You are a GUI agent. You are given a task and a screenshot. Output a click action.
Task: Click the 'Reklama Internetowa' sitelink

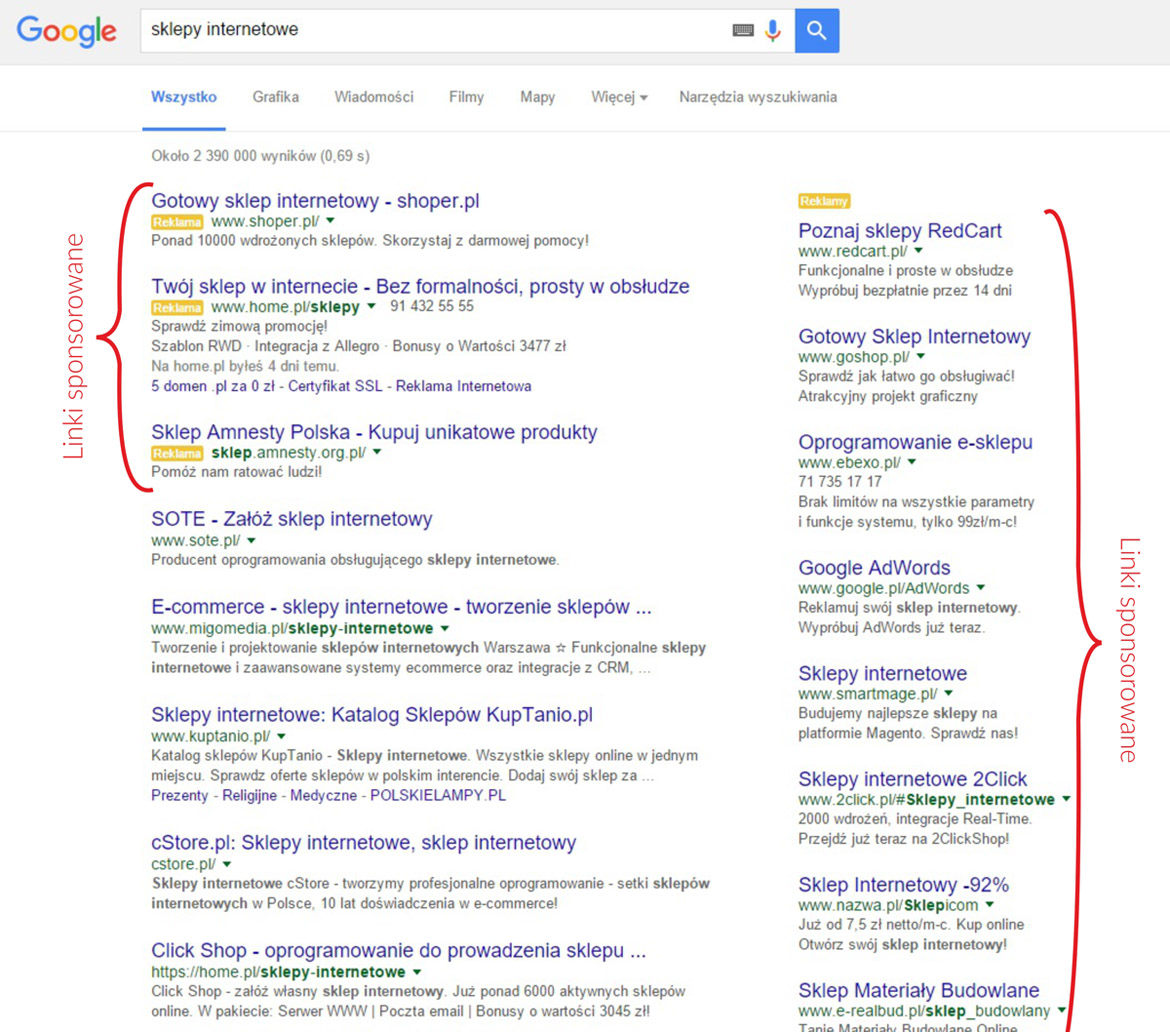click(463, 387)
